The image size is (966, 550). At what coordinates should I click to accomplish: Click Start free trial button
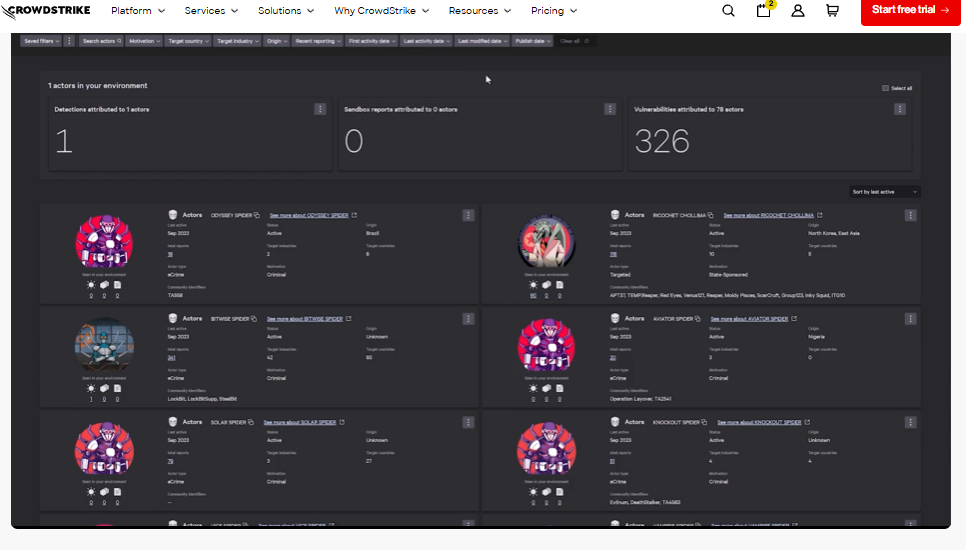pyautogui.click(x=911, y=10)
